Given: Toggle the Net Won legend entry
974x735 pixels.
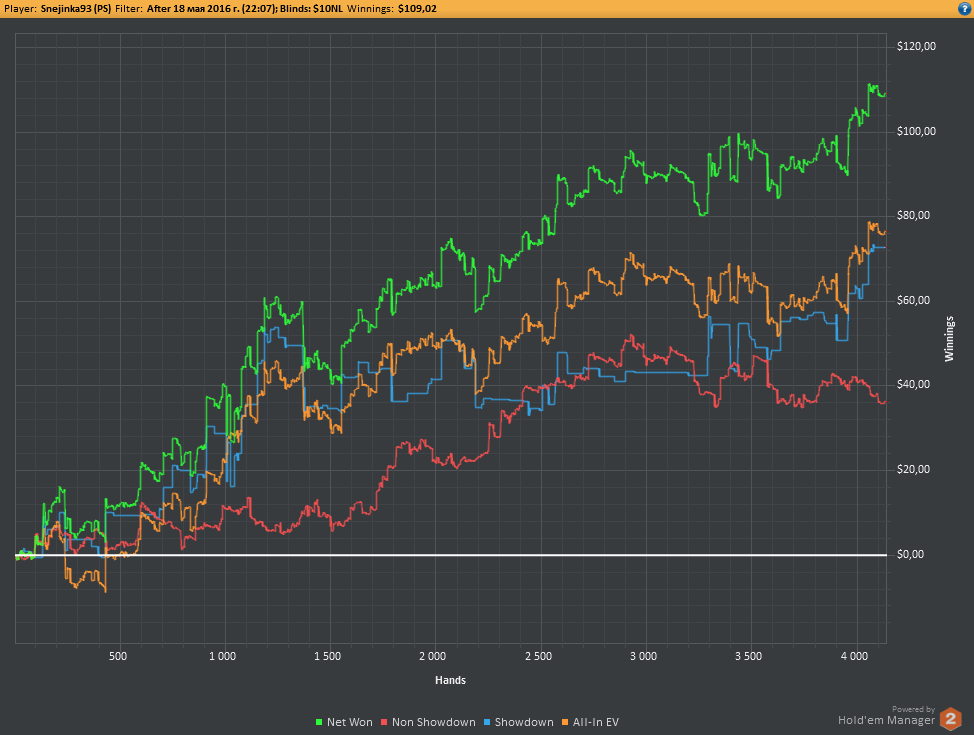Looking at the screenshot, I should coord(344,722).
